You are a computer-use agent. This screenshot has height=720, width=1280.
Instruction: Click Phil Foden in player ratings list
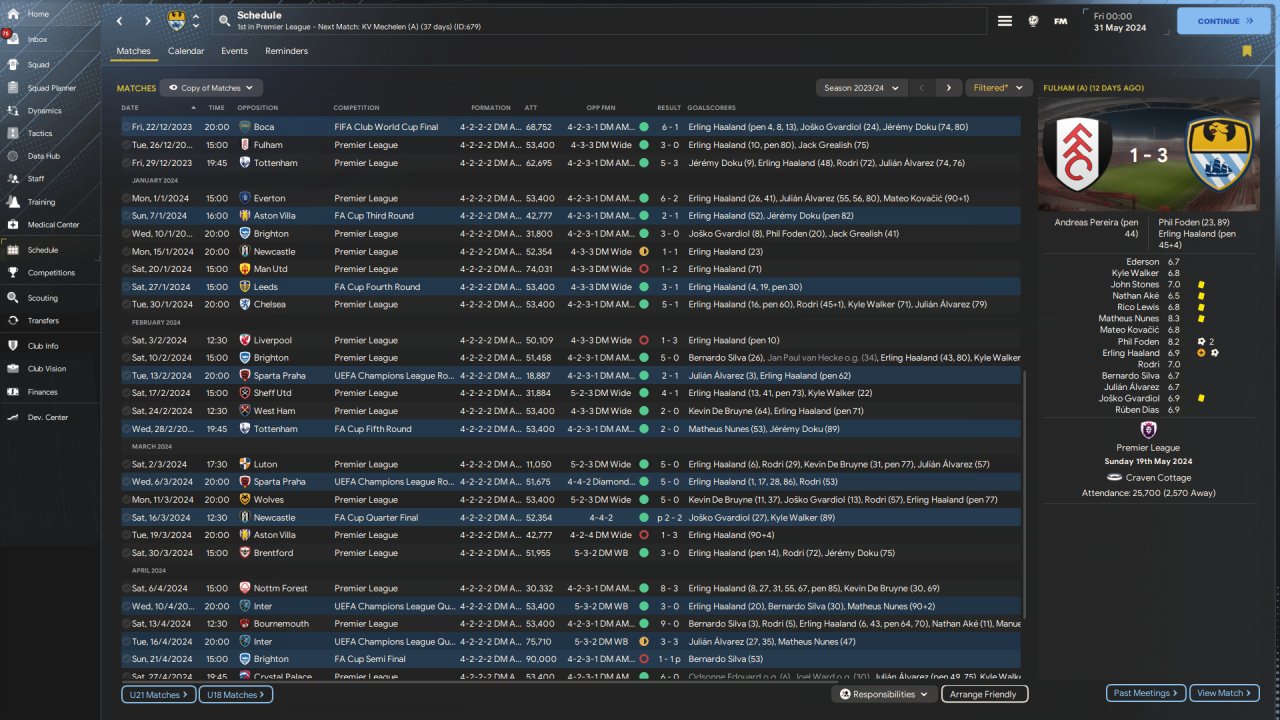[x=1138, y=341]
